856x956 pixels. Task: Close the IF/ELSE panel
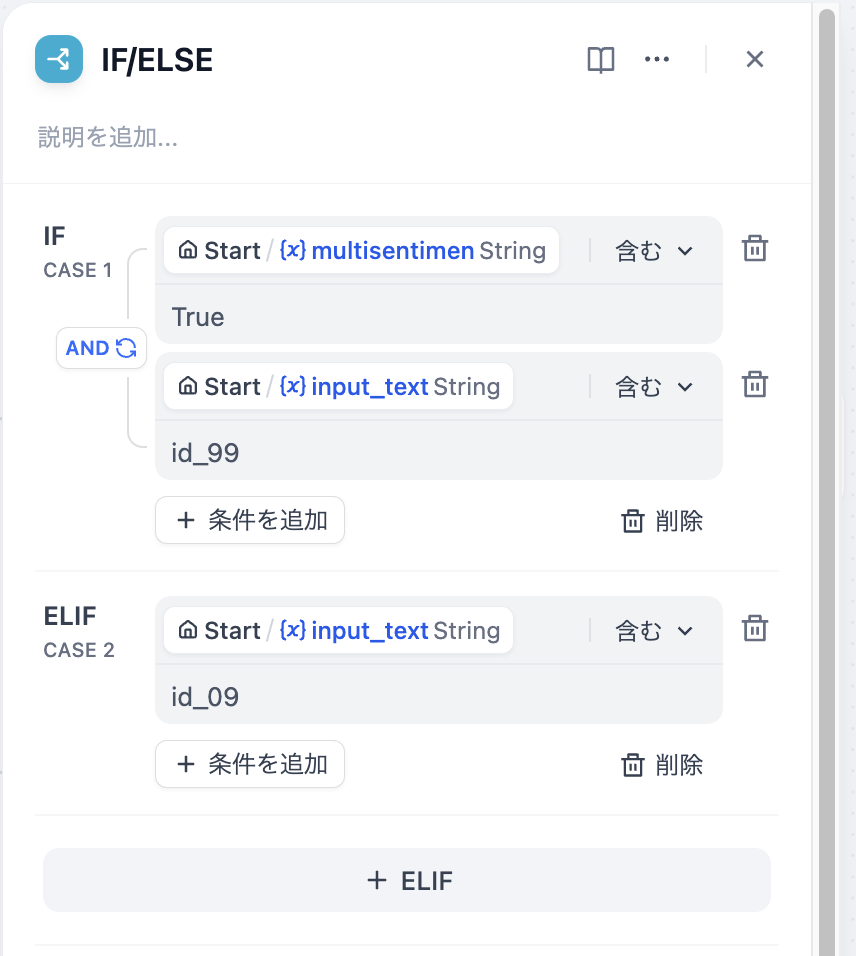(x=755, y=59)
